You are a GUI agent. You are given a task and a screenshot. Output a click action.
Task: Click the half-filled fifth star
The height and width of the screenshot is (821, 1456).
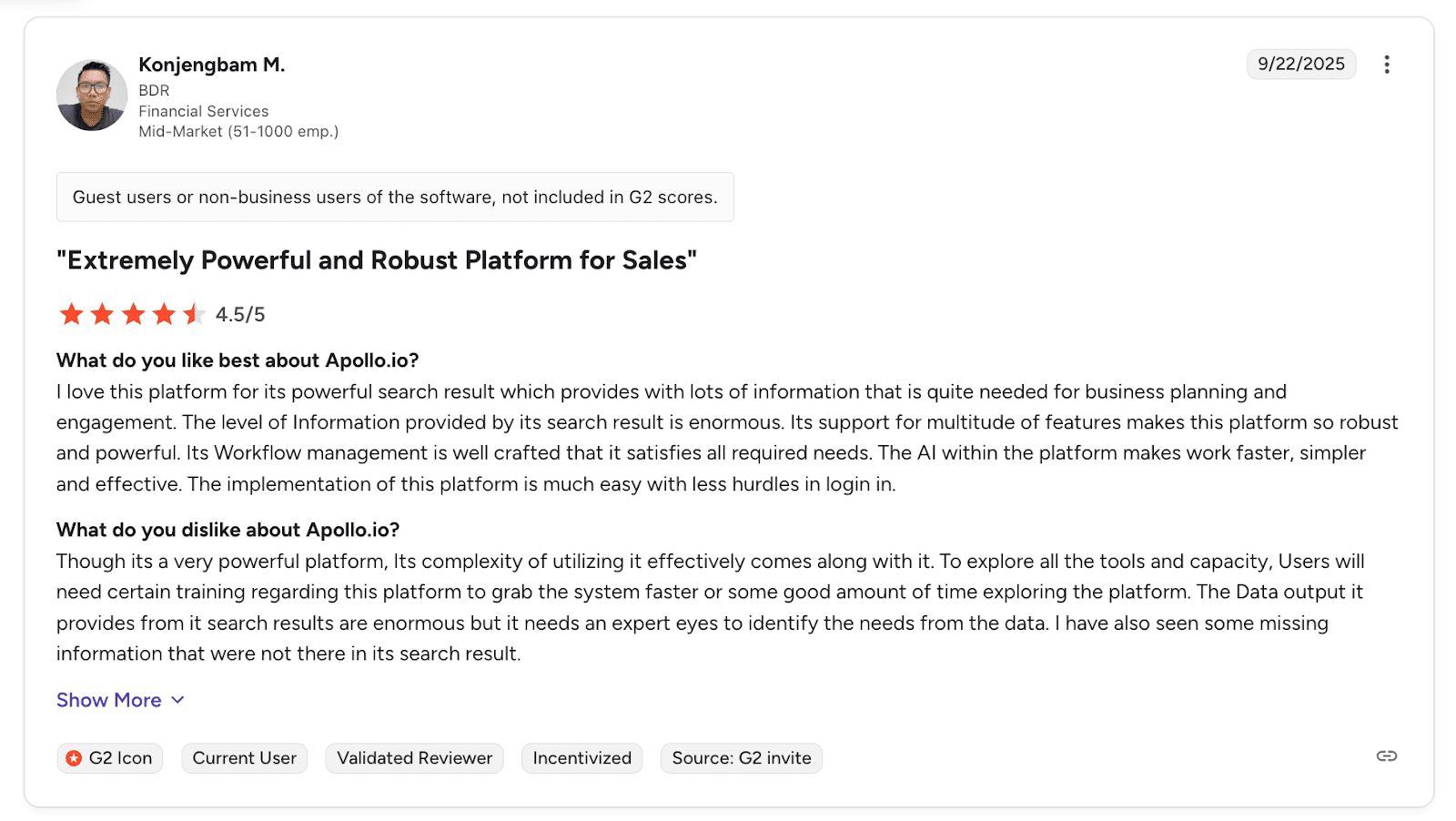click(193, 315)
